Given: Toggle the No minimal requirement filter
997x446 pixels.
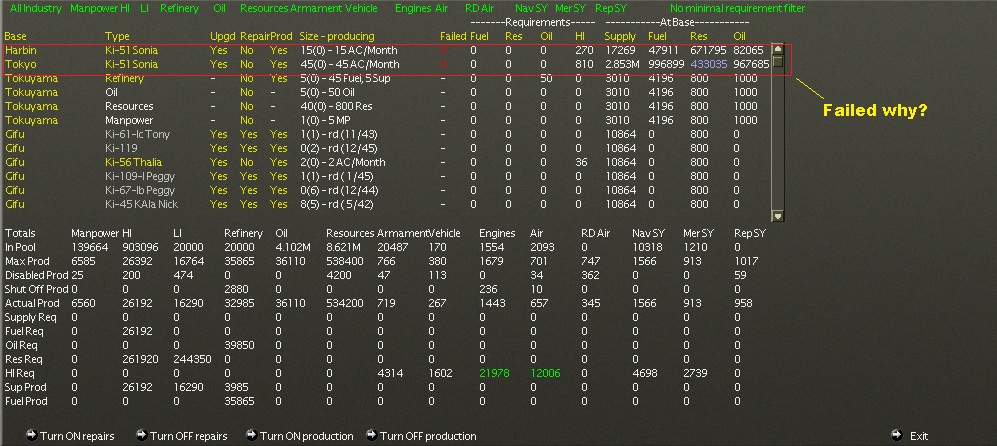Looking at the screenshot, I should pos(737,8).
